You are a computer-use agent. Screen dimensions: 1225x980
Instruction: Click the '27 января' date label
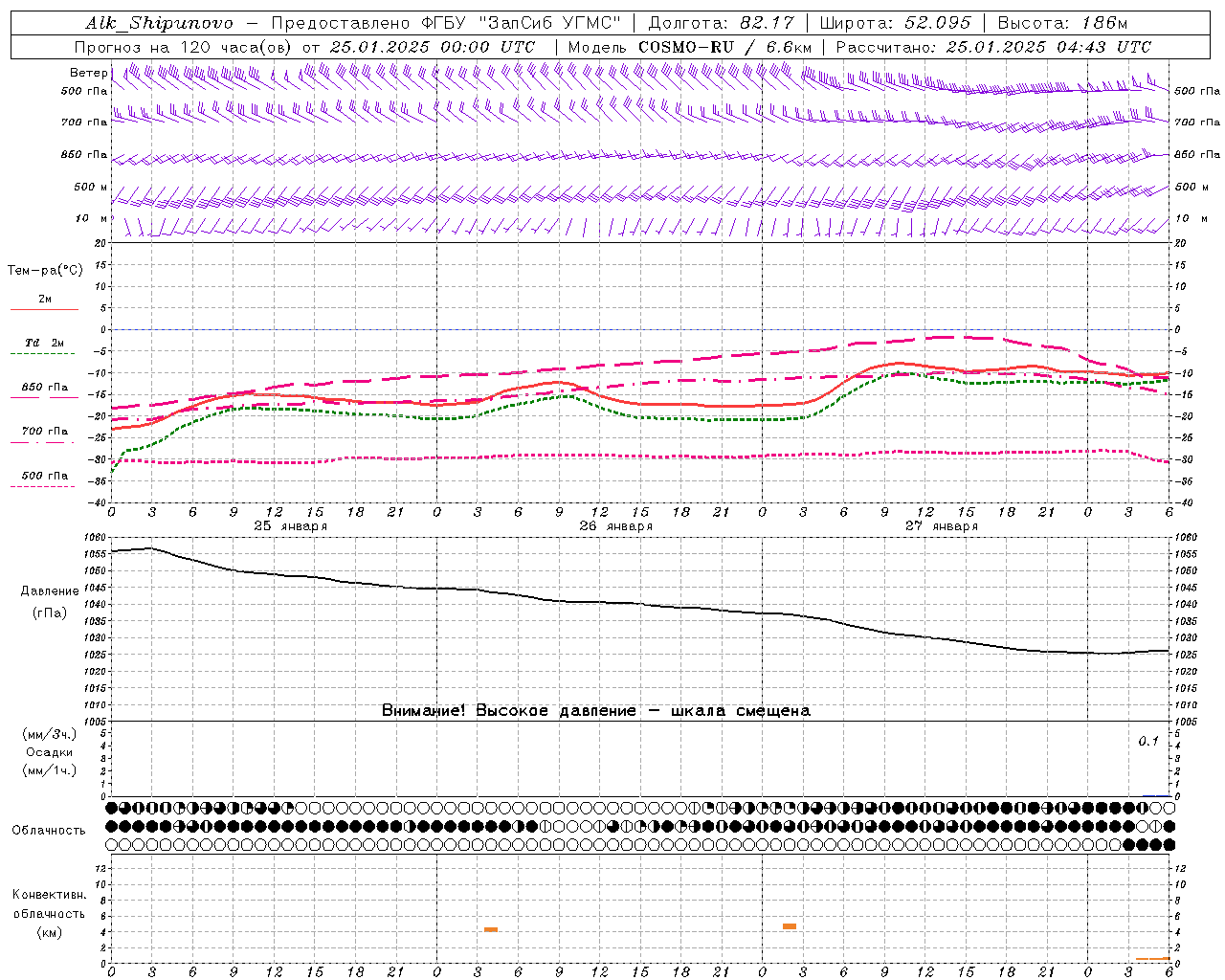coord(942,526)
